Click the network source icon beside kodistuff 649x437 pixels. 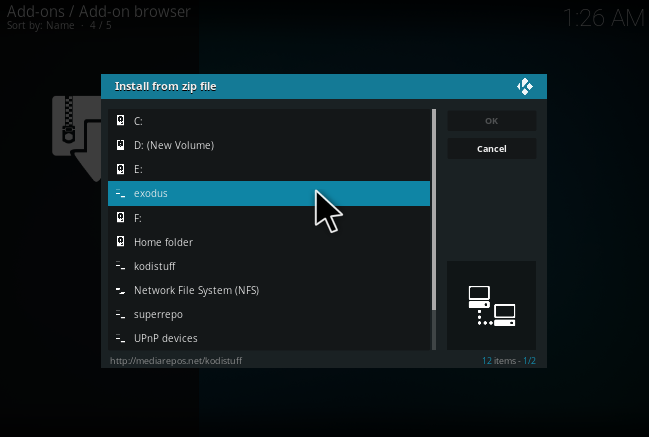pyautogui.click(x=120, y=266)
